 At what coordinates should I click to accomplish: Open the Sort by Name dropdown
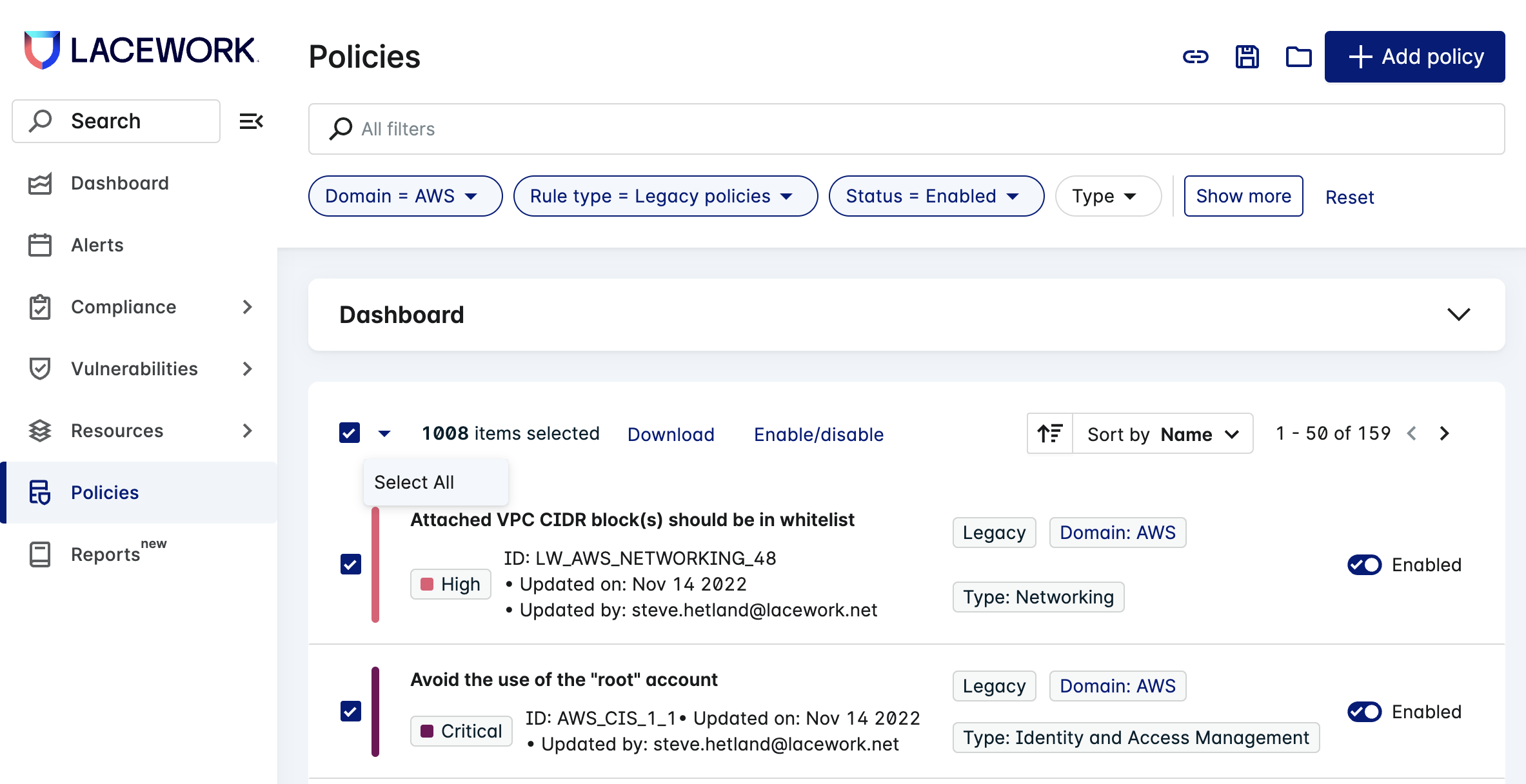click(x=1162, y=434)
